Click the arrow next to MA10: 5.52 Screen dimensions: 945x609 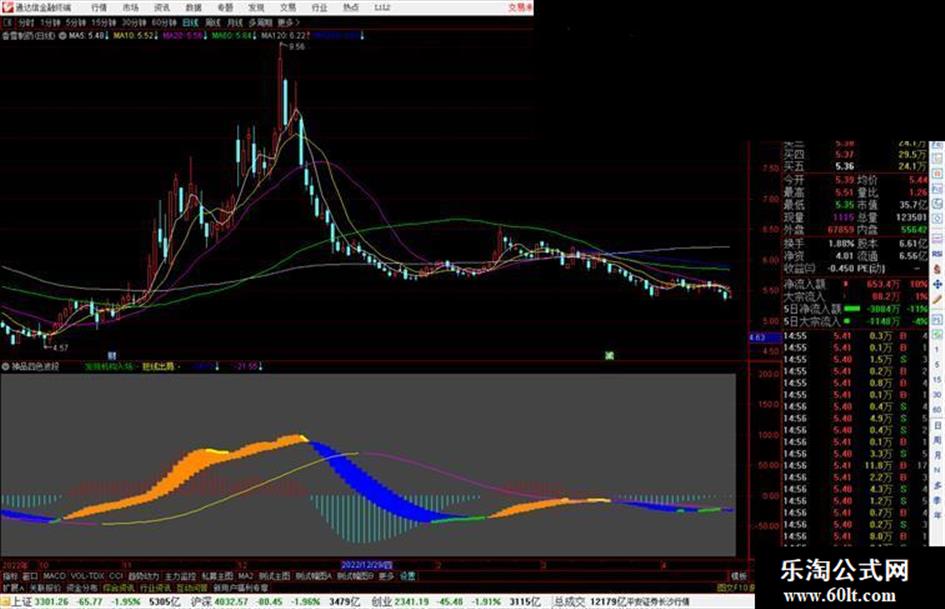(155, 36)
